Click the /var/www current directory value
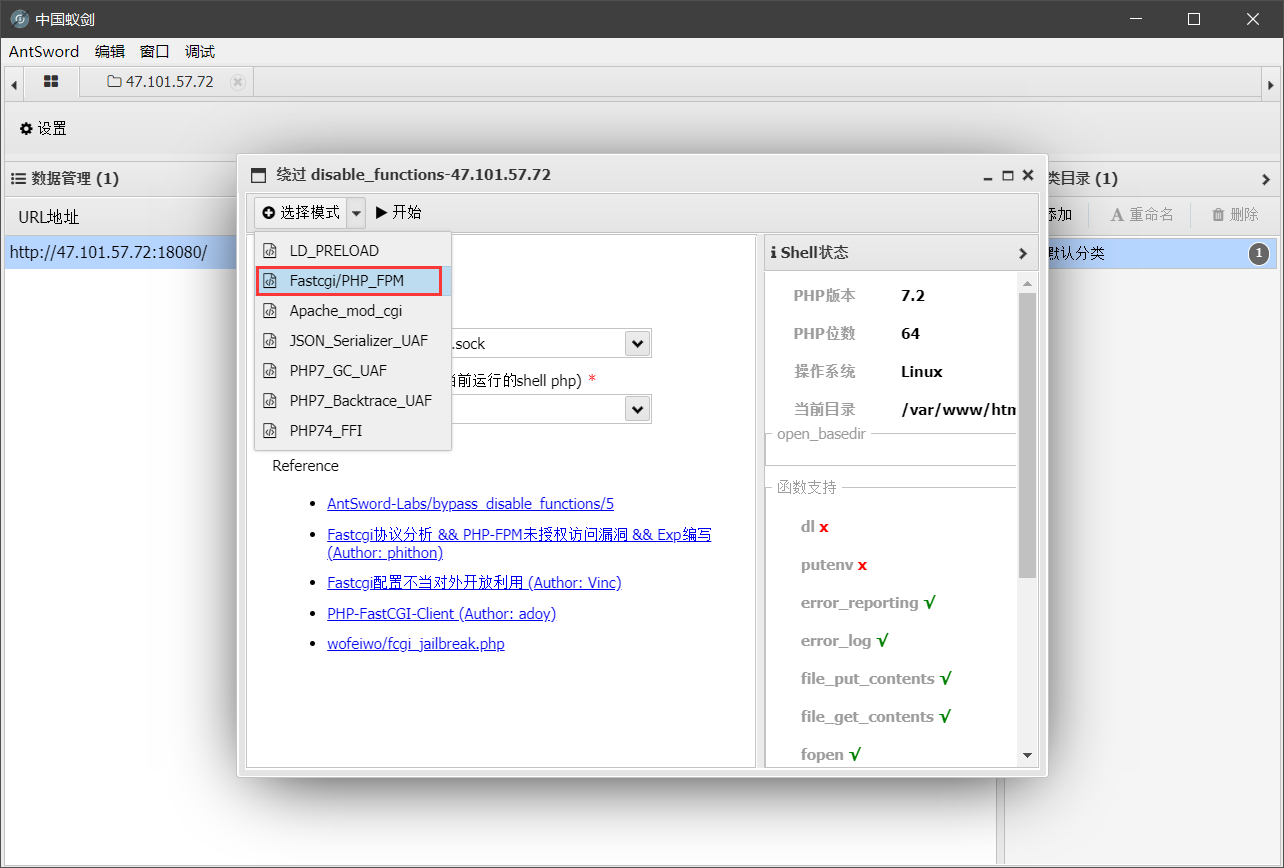 click(x=958, y=409)
